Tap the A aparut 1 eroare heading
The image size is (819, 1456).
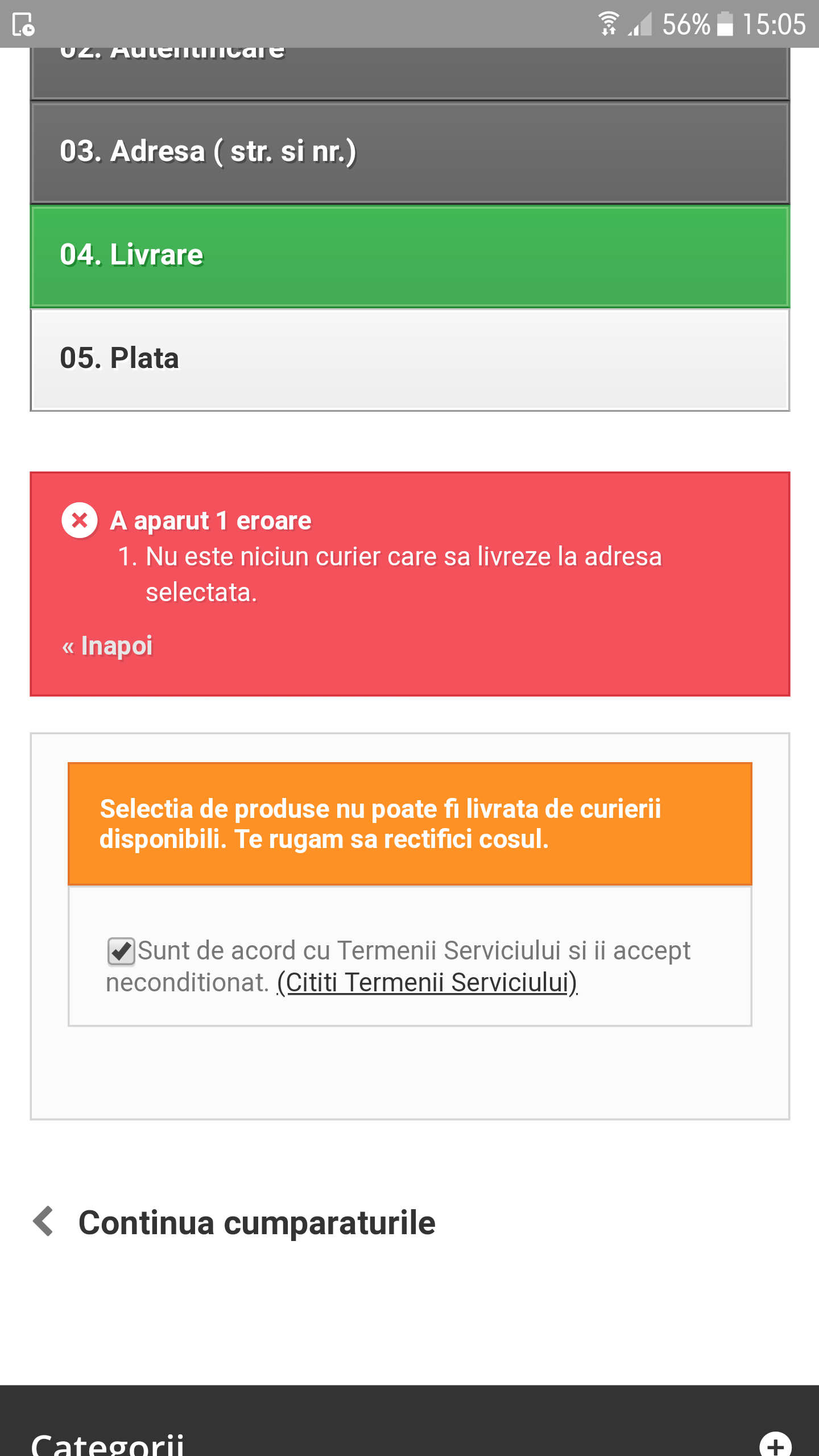coord(210,520)
